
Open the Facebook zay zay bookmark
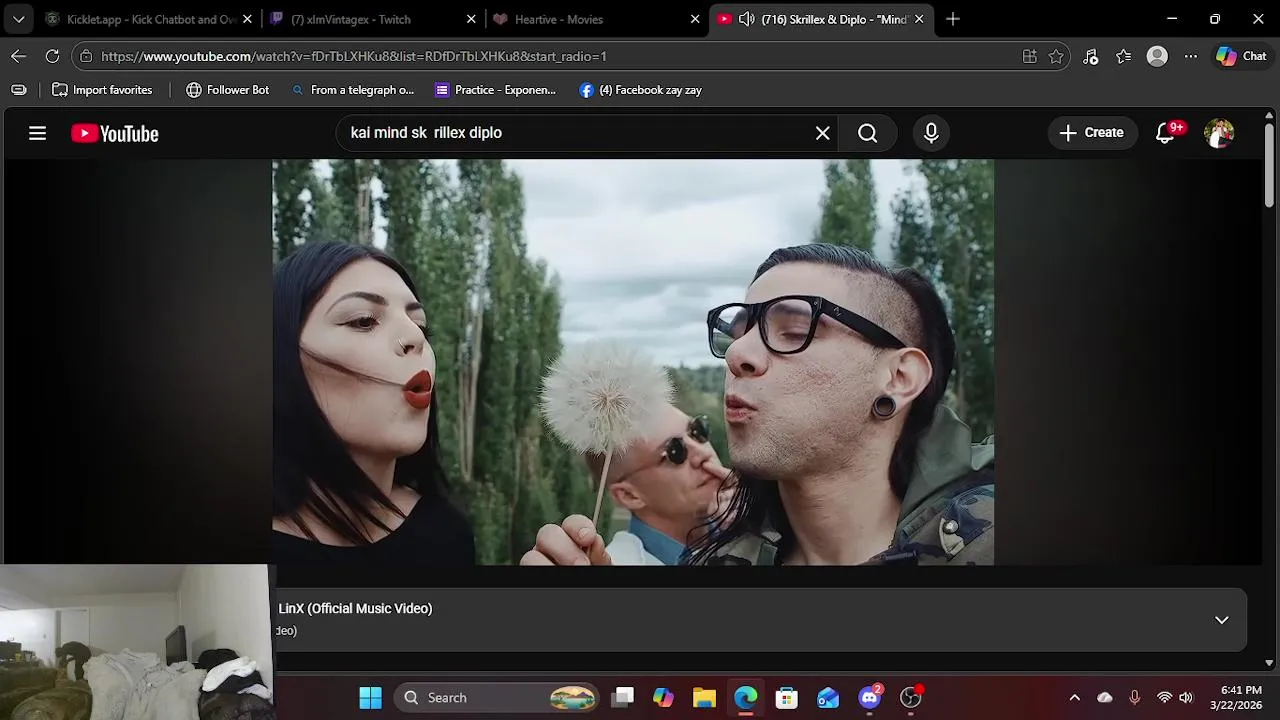point(641,90)
